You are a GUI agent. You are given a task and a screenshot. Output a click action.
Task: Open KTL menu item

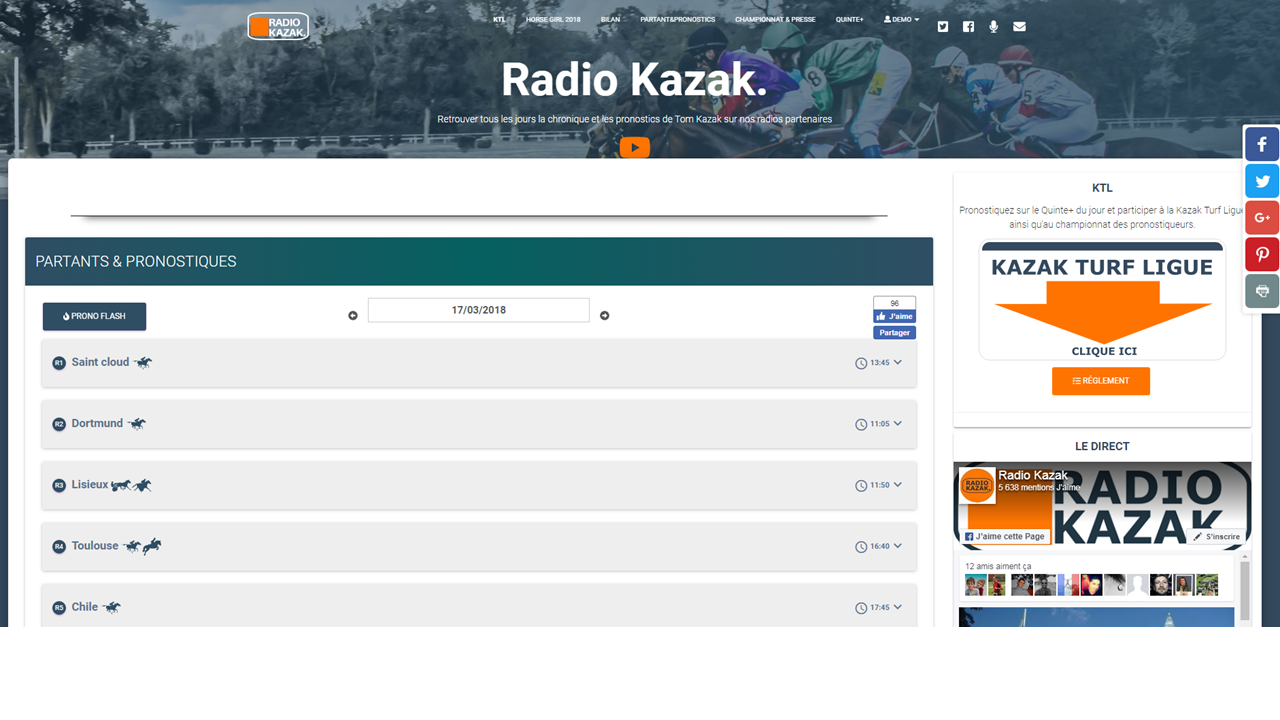tap(499, 19)
